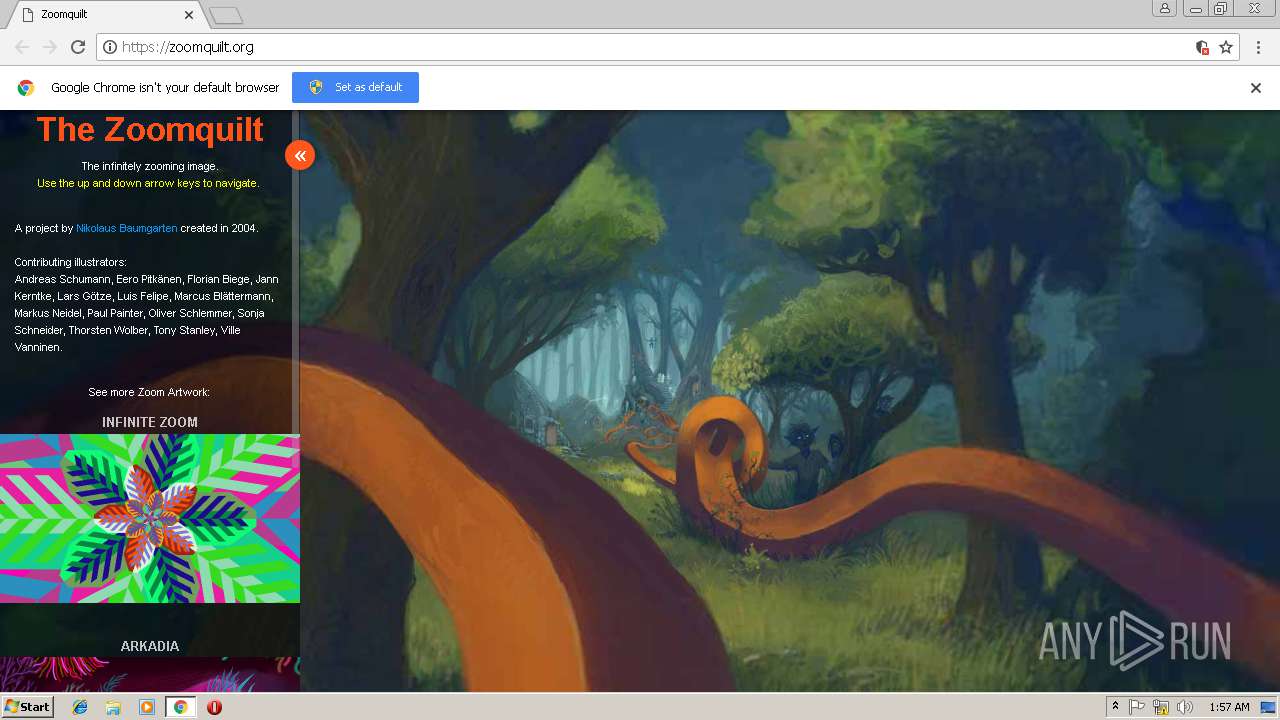
Task: Click the text 'The infinitely zooming image.'
Action: pos(149,166)
